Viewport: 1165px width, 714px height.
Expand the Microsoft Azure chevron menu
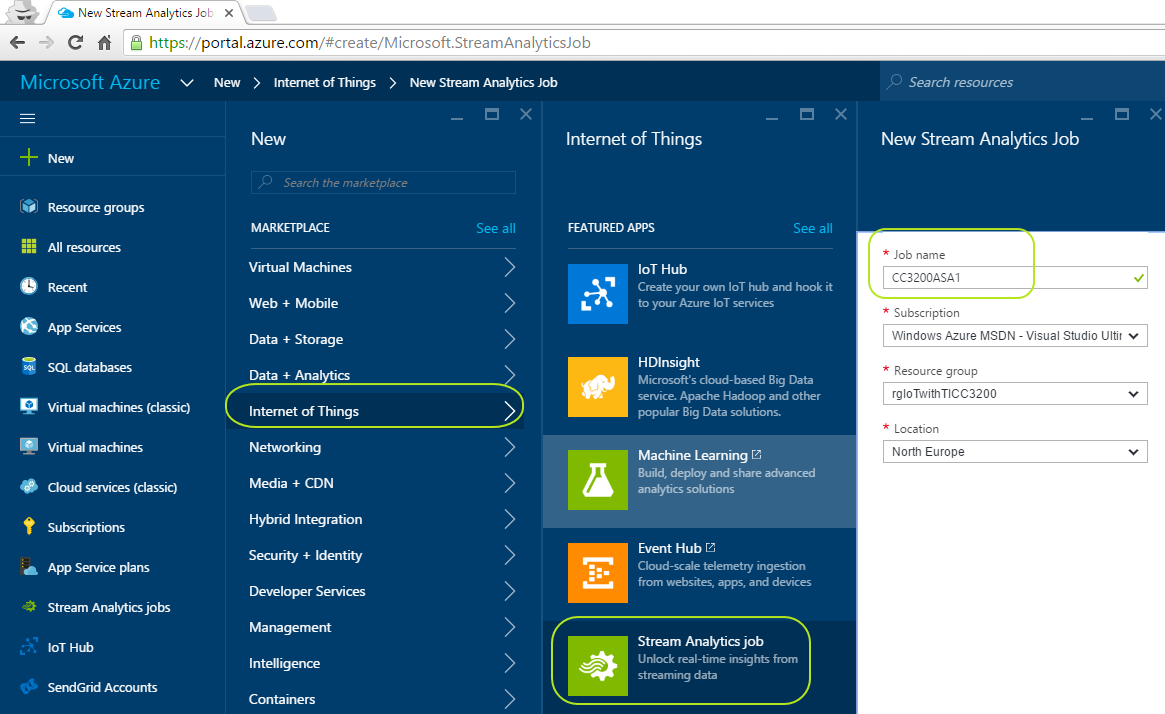[187, 82]
